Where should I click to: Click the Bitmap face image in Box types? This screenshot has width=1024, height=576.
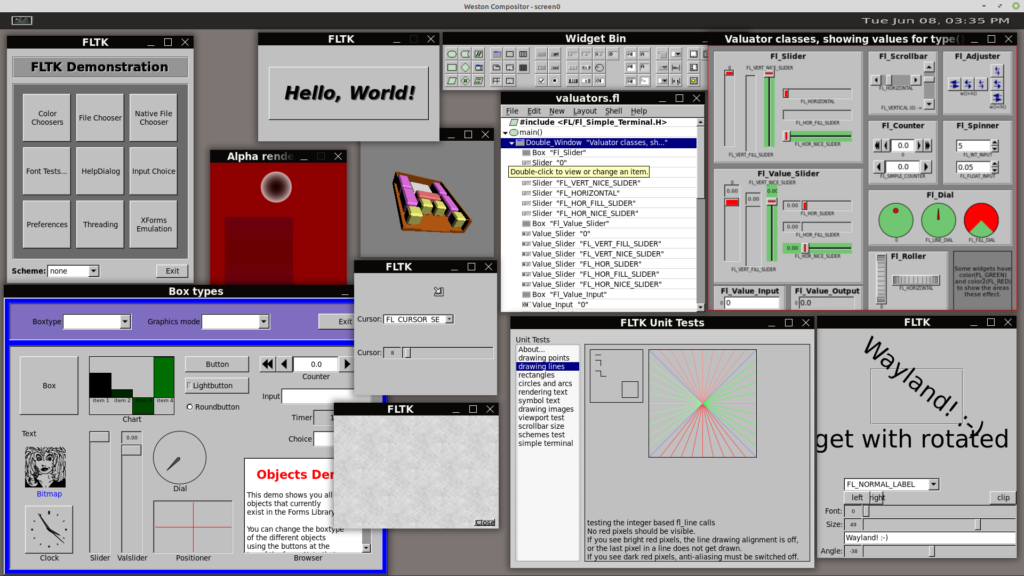(x=45, y=467)
